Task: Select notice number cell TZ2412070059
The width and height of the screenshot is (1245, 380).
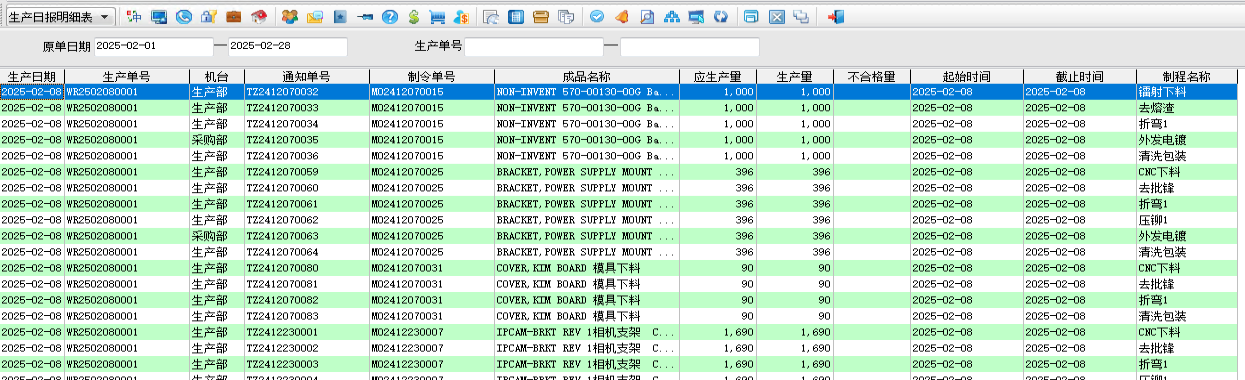Action: (306, 171)
